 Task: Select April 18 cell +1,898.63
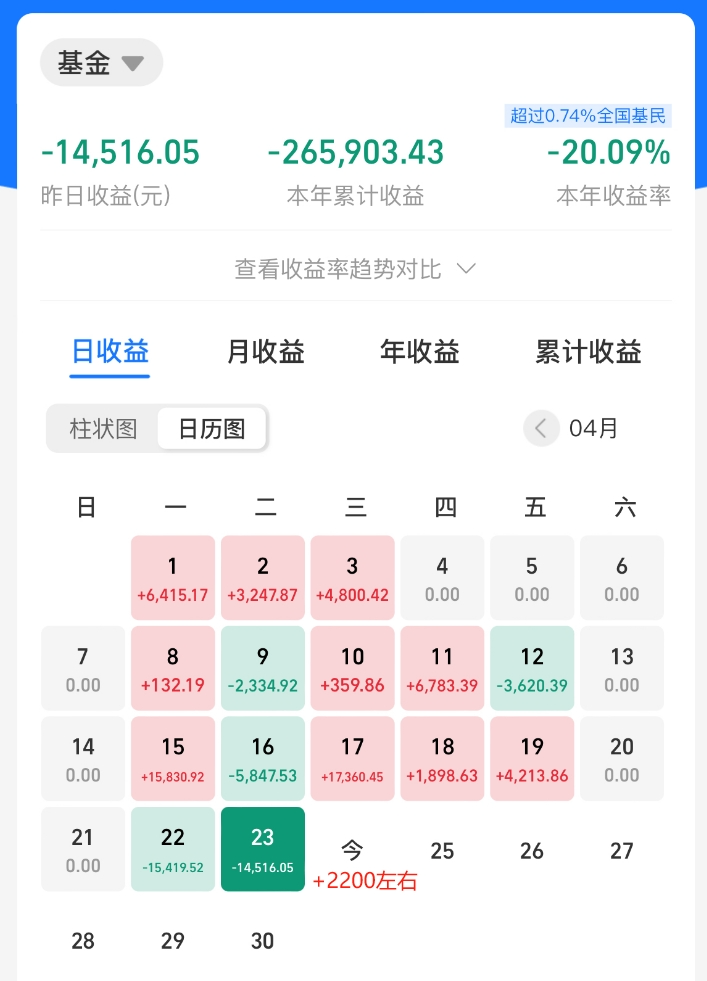pyautogui.click(x=442, y=758)
